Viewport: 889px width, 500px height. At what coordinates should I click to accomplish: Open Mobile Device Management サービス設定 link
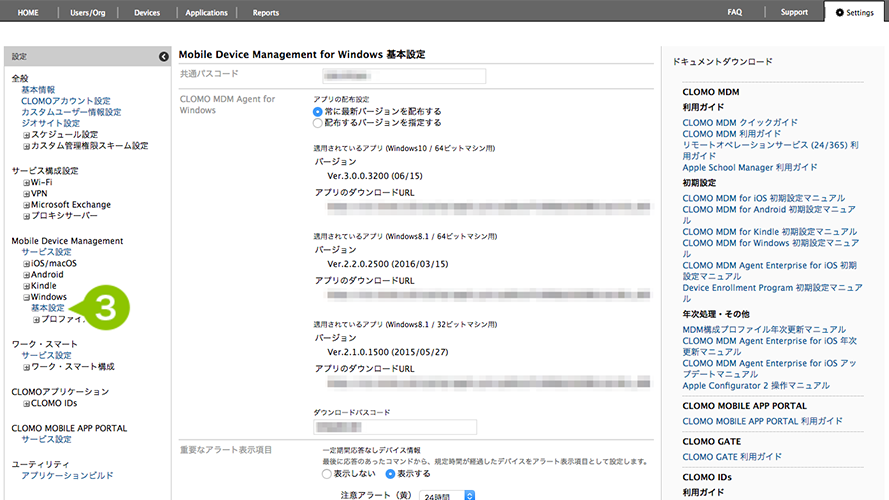coord(46,252)
